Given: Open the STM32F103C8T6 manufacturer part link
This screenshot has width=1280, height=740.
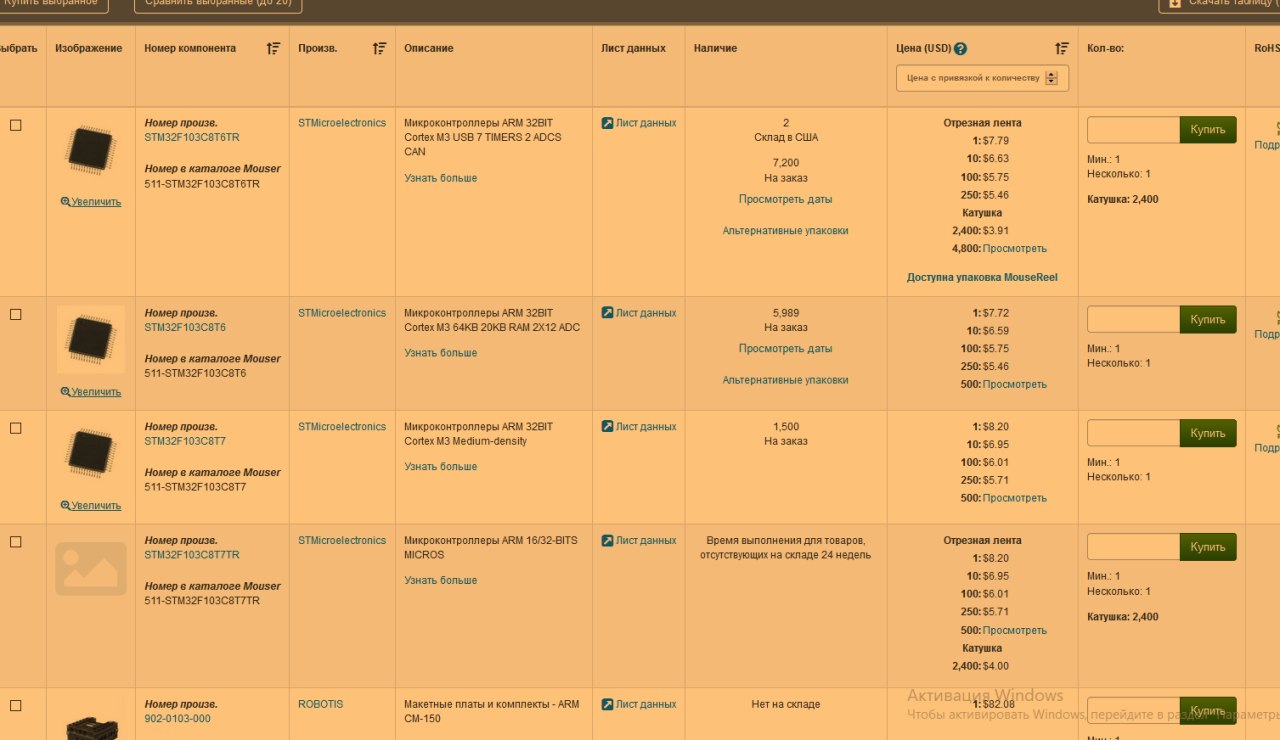Looking at the screenshot, I should pos(185,328).
